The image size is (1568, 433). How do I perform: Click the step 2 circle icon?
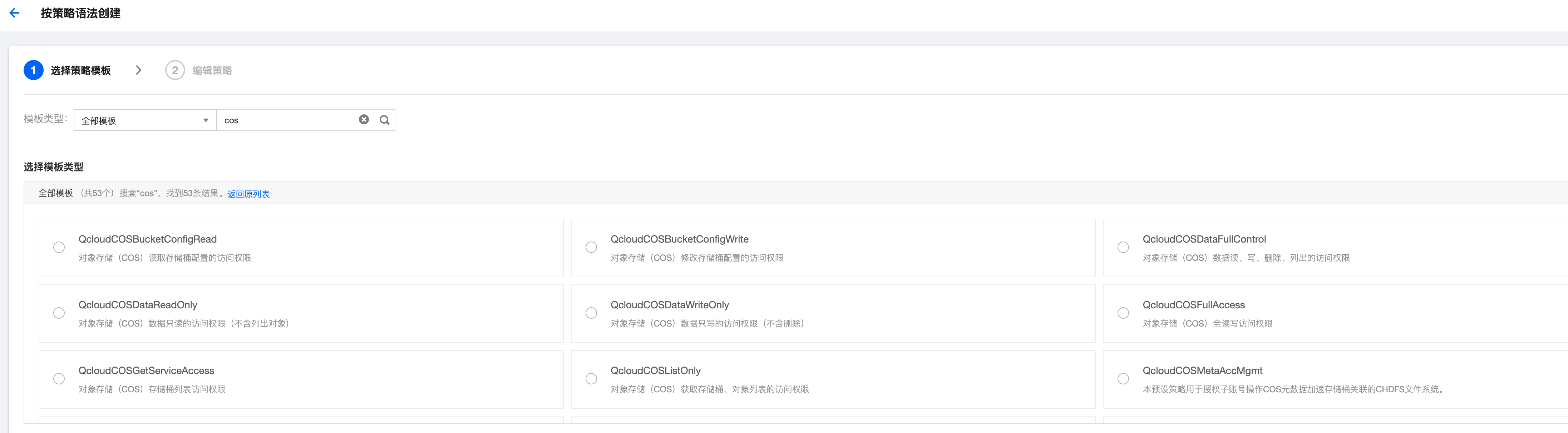pos(175,70)
